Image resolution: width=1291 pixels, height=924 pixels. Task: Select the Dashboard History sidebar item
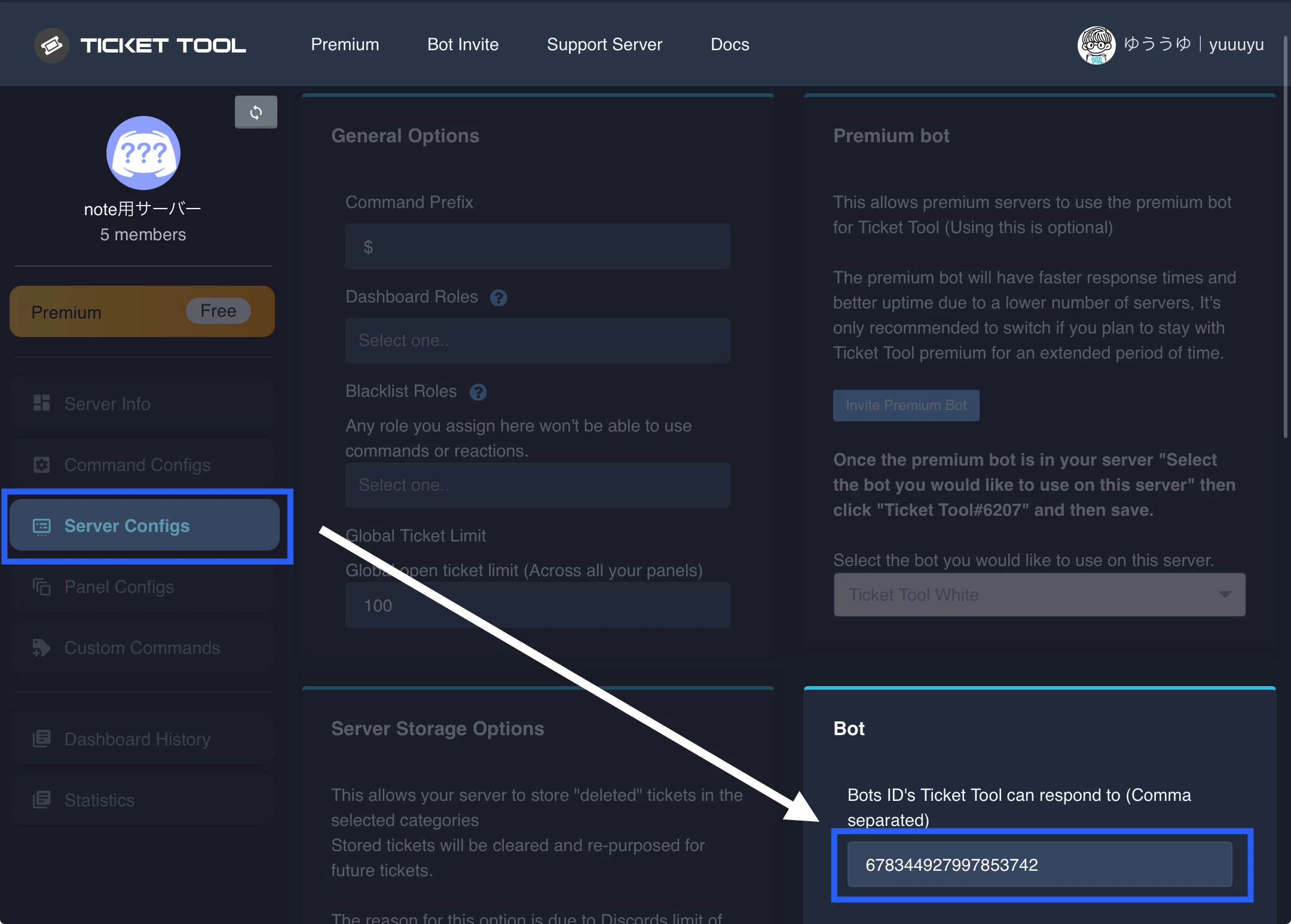(x=142, y=739)
